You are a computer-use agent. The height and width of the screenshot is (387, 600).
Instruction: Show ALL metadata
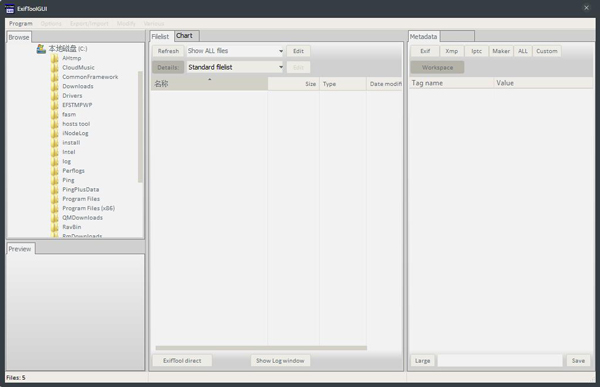tap(523, 51)
